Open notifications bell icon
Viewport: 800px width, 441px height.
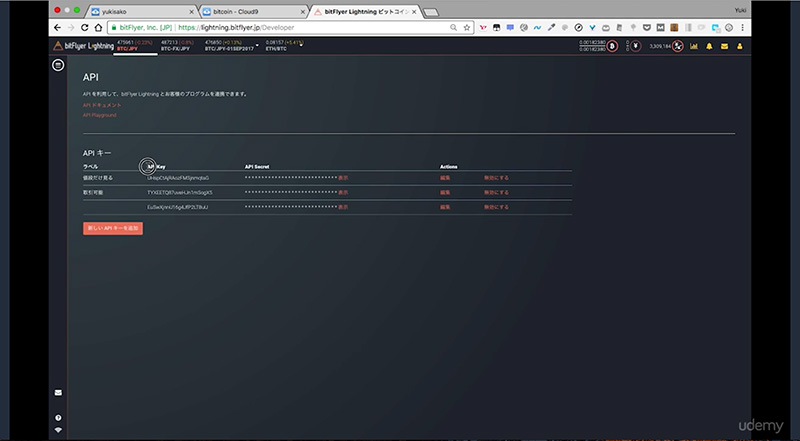click(709, 46)
